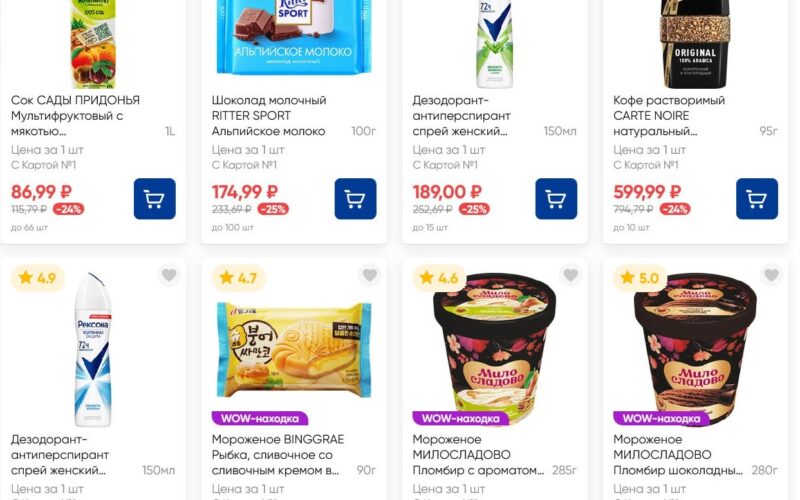Click the Binggrae fish ice cream image
The image size is (800, 500).
[294, 350]
